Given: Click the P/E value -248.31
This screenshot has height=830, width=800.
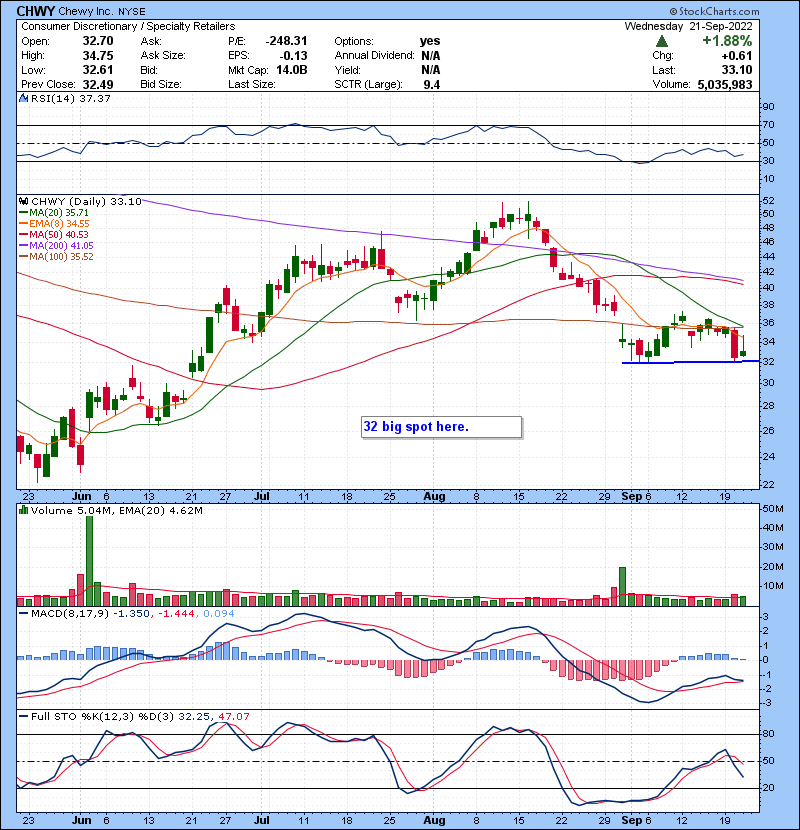Looking at the screenshot, I should 286,41.
